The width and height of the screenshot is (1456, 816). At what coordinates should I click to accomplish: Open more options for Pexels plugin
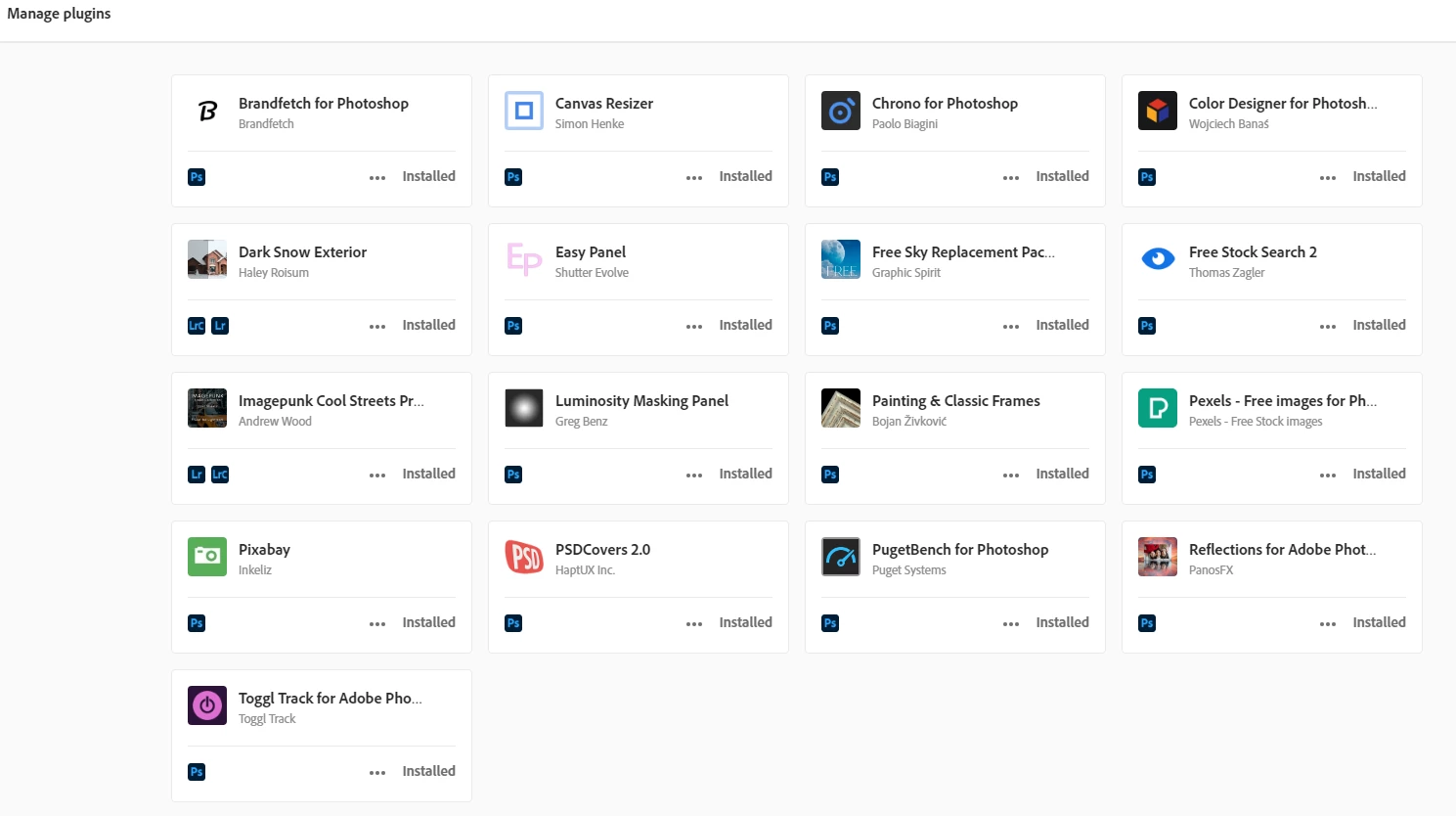point(1328,476)
